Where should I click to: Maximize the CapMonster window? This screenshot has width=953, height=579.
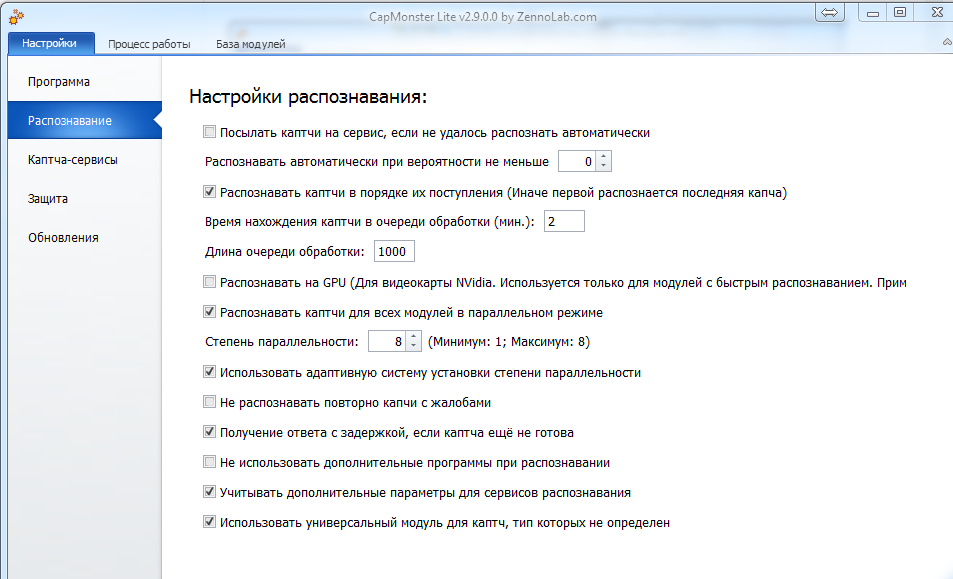pos(900,13)
